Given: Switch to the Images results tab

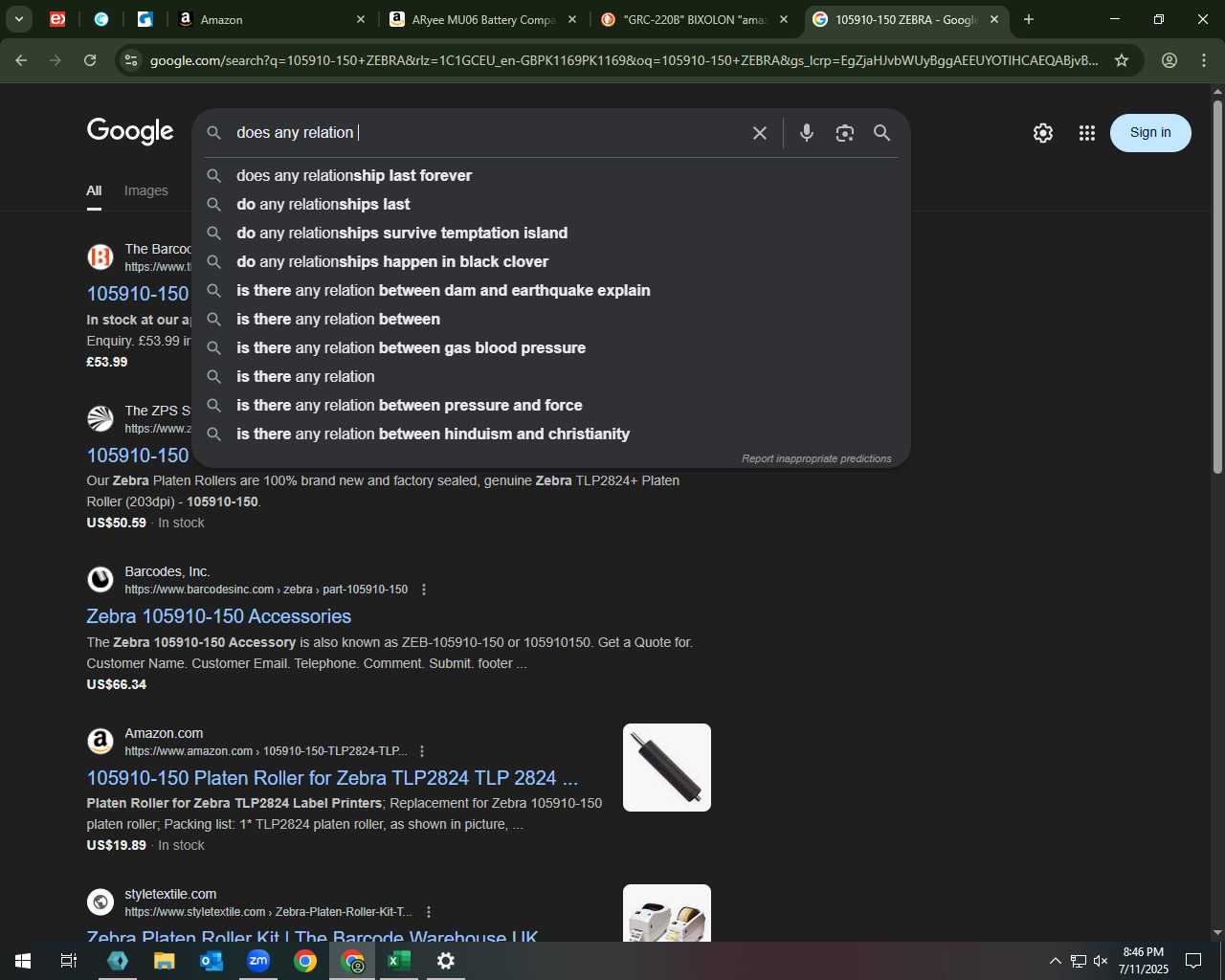Looking at the screenshot, I should 146,190.
